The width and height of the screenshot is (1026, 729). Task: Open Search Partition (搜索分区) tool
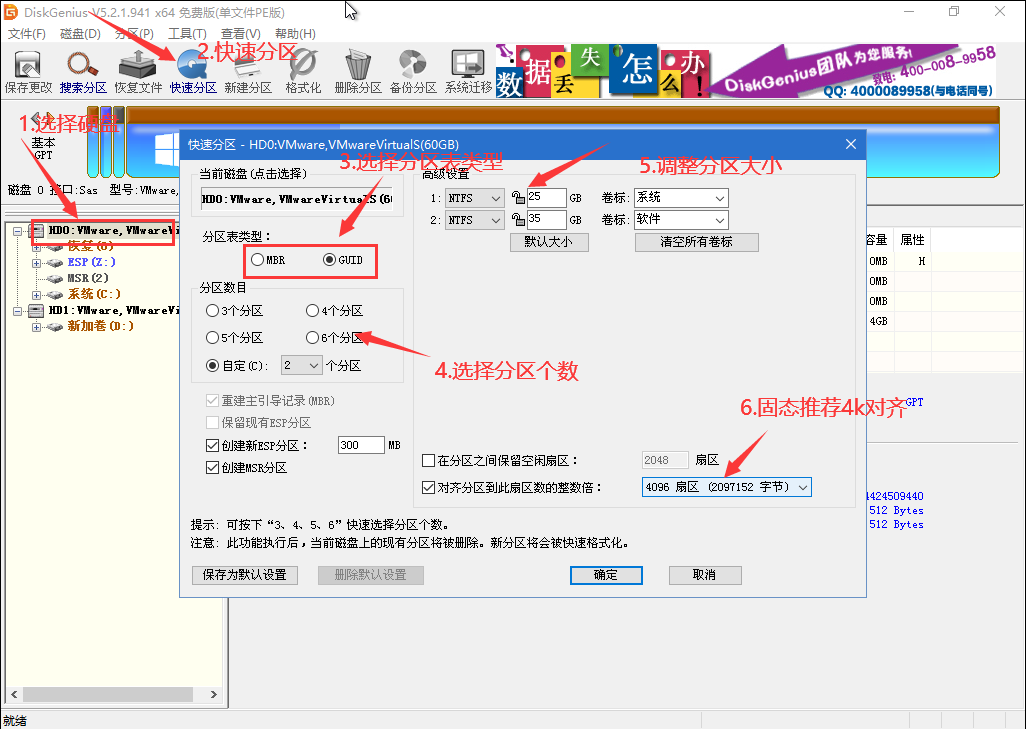pyautogui.click(x=82, y=73)
